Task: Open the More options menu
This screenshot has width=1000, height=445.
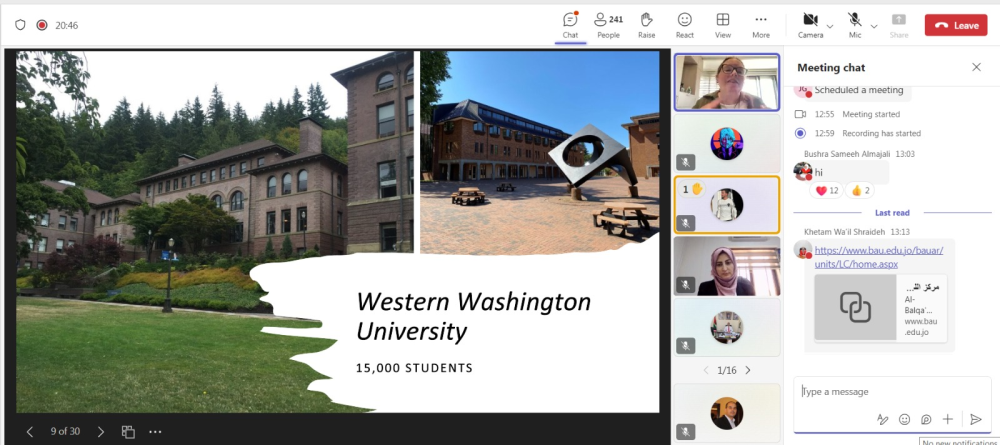Action: (761, 24)
